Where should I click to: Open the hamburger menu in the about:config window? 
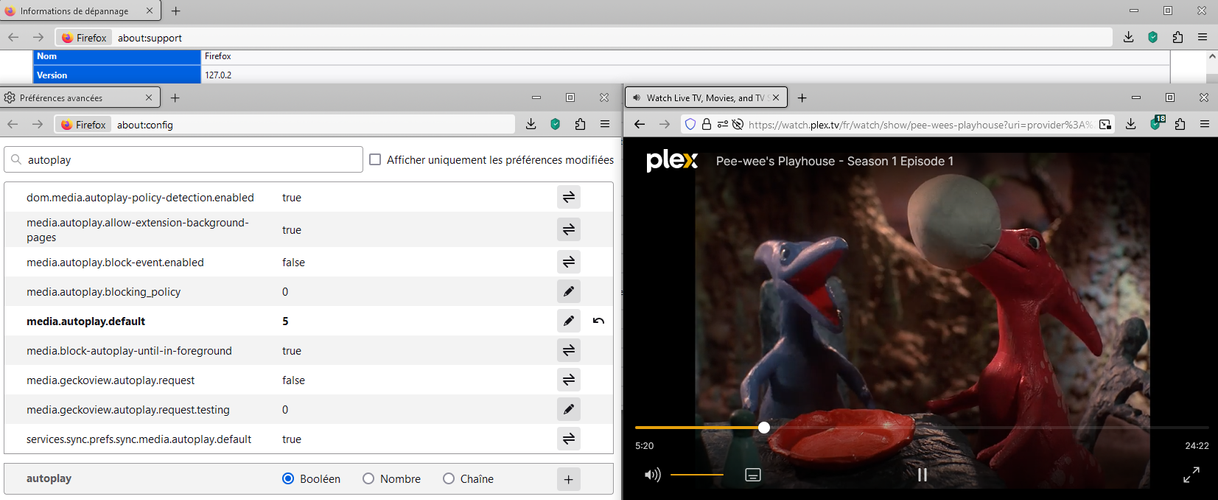click(604, 124)
